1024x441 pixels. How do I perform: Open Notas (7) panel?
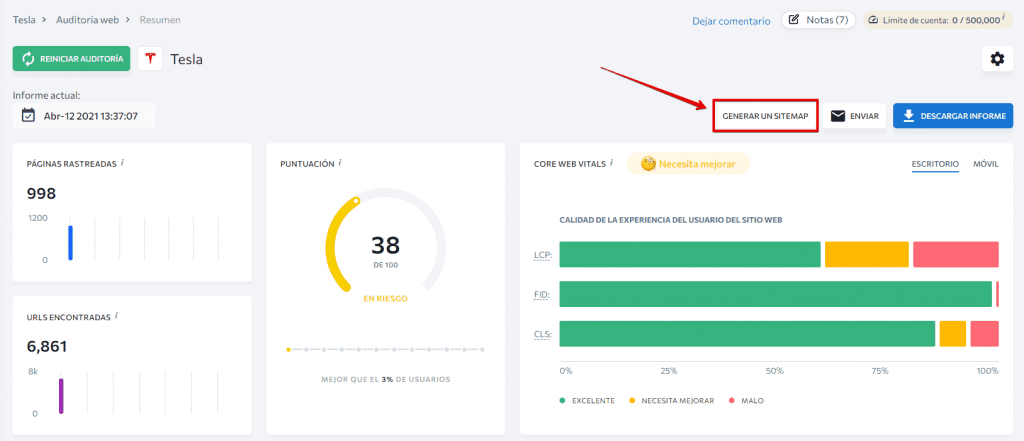coord(818,20)
